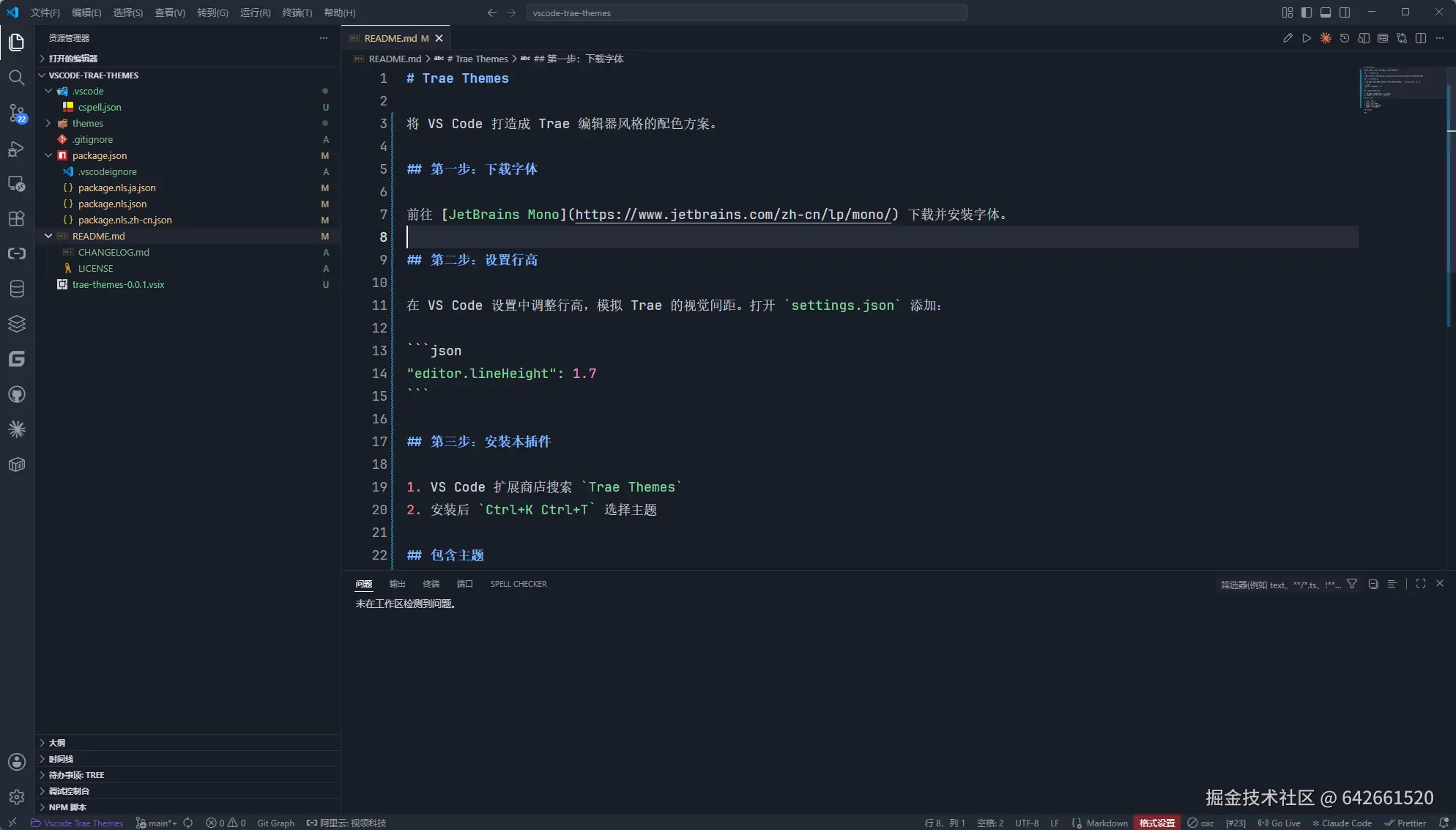This screenshot has height=830, width=1456.
Task: Click the Problems filter input field
Action: [x=1280, y=584]
